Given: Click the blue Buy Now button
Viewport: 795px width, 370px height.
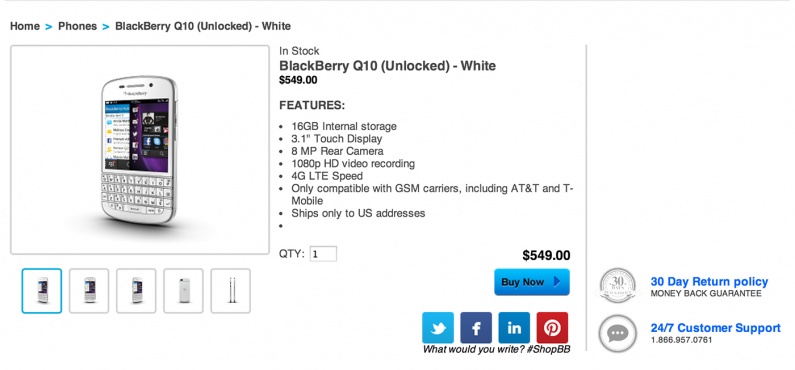Looking at the screenshot, I should click(x=532, y=282).
